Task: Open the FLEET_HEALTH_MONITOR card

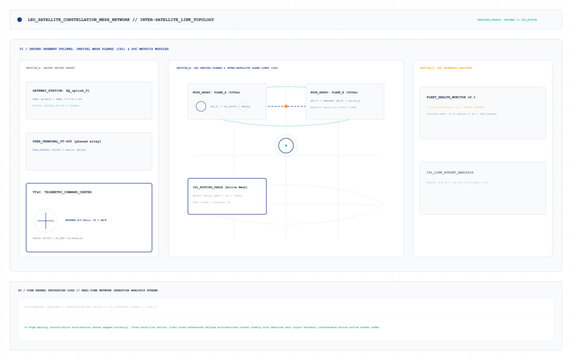Action: 483,113
